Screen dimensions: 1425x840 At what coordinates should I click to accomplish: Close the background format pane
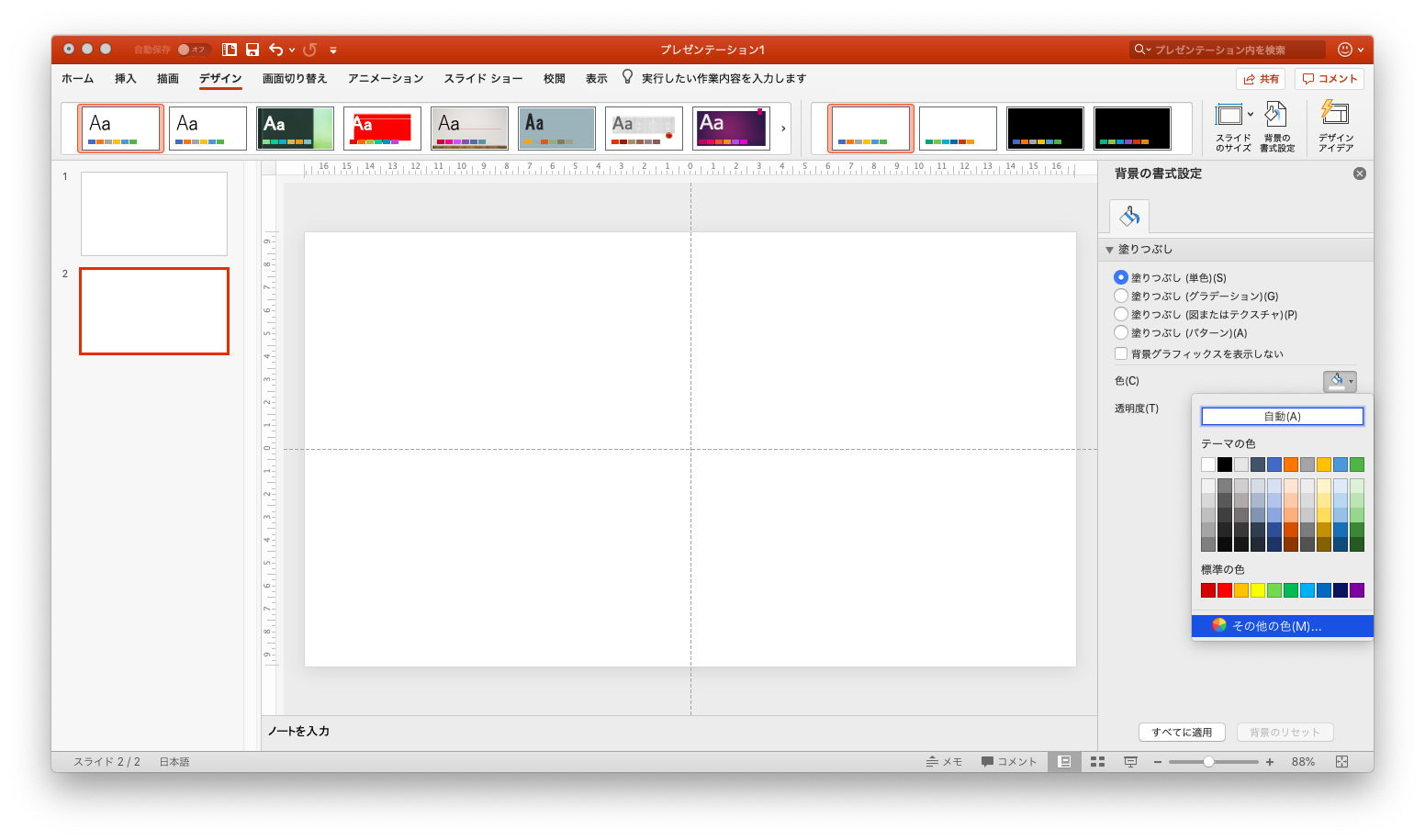click(1360, 174)
